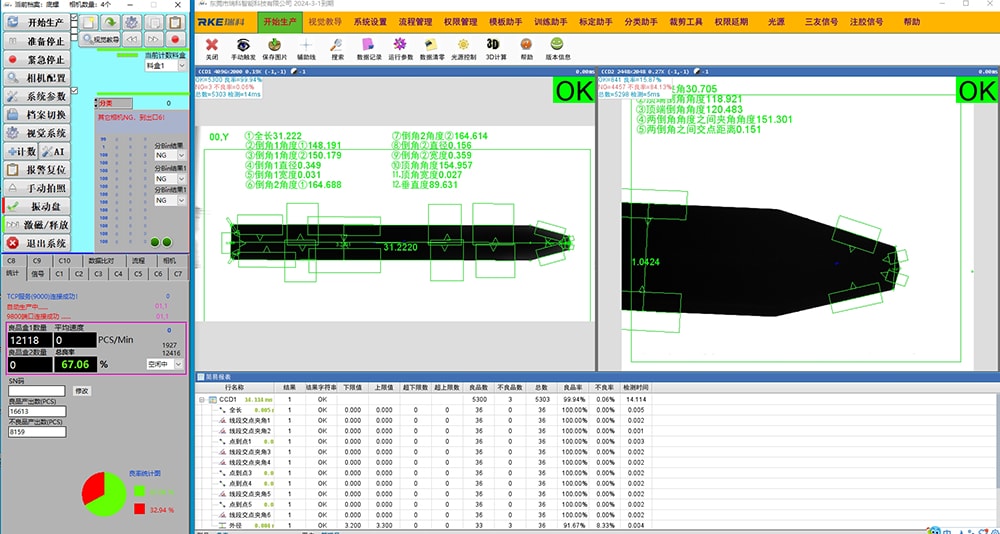Click the 手动触发 eye icon
The image size is (1000, 534).
click(x=244, y=47)
